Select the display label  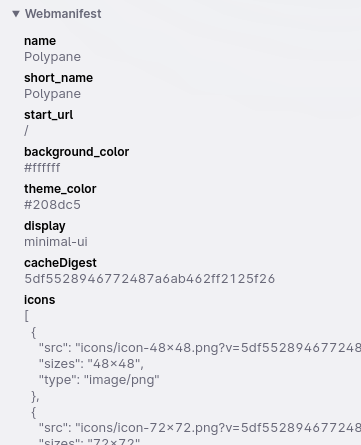pyautogui.click(x=45, y=226)
